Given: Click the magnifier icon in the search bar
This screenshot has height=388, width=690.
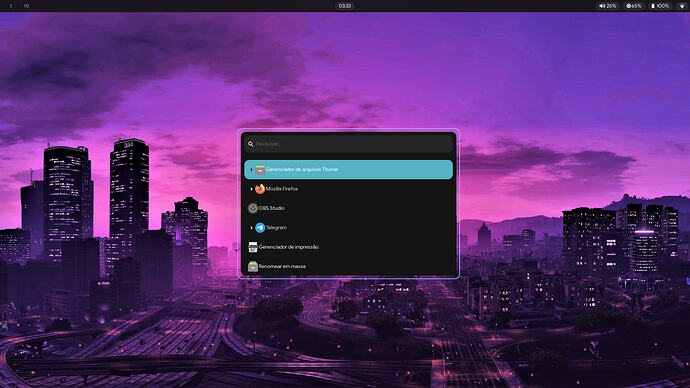Looking at the screenshot, I should 250,144.
